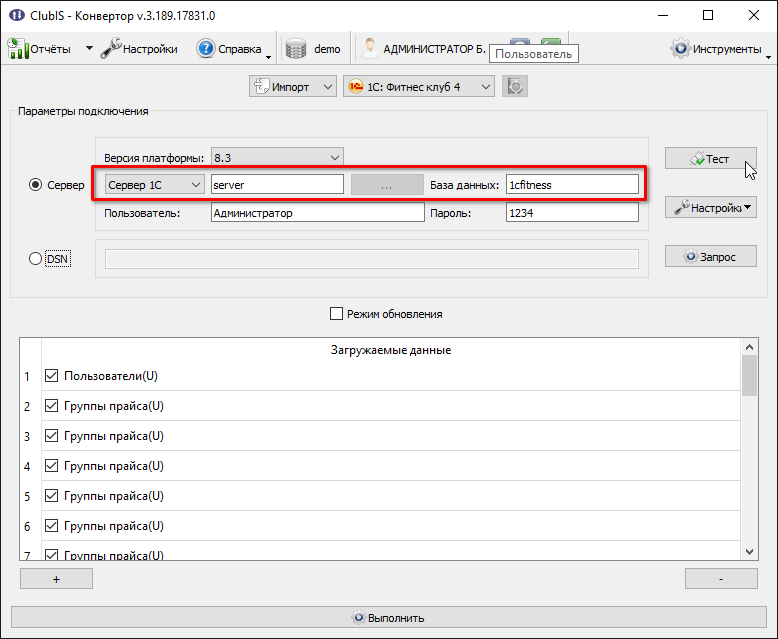Expand the Импорт dropdown
This screenshot has width=778, height=639.
[x=293, y=87]
